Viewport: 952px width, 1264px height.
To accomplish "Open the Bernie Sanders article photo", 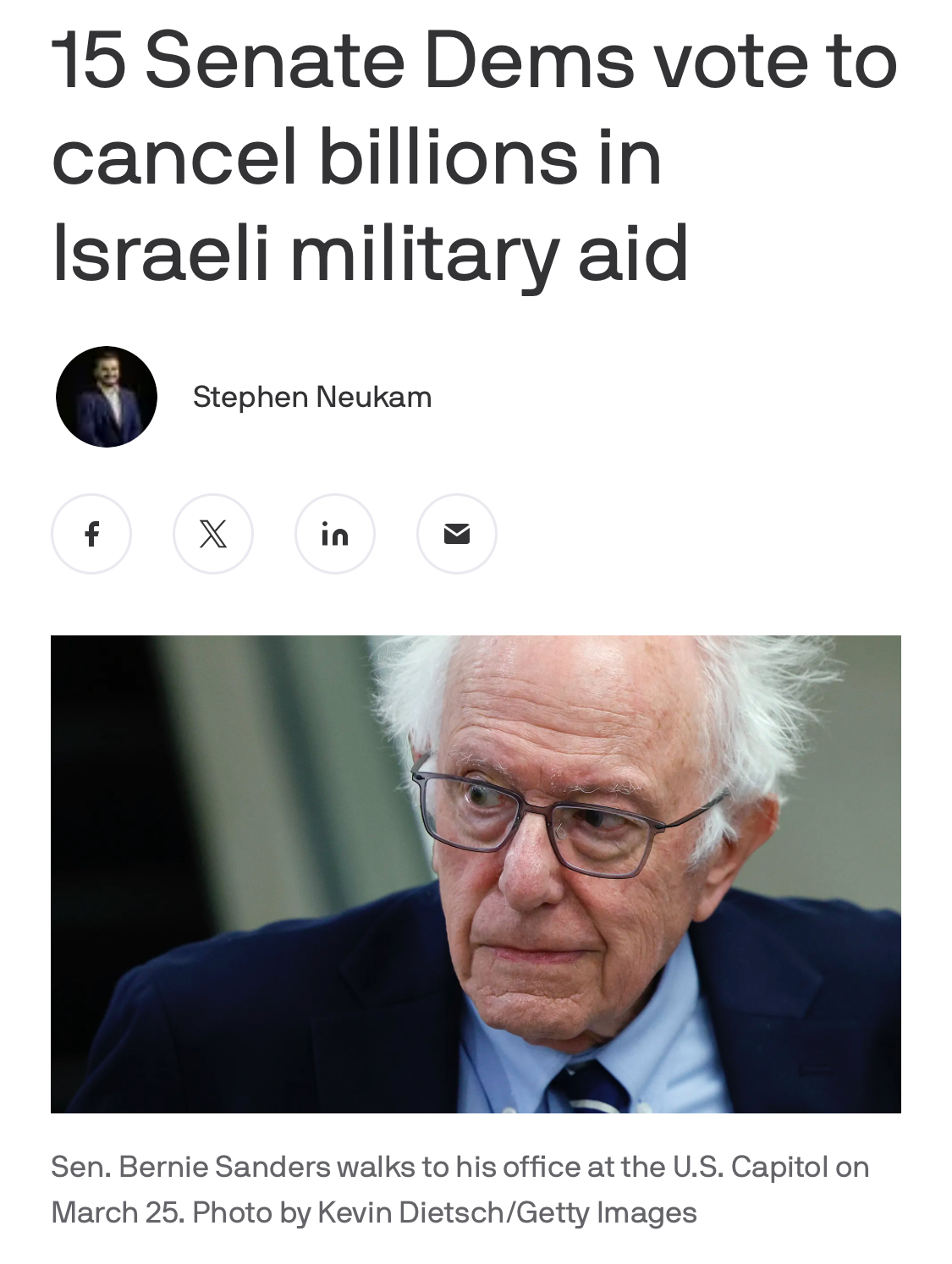I will (476, 874).
